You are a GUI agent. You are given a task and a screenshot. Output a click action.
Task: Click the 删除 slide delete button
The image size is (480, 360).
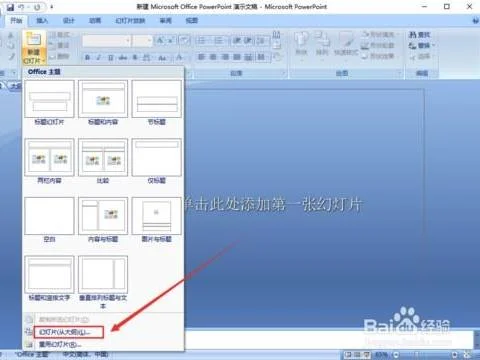click(x=59, y=56)
